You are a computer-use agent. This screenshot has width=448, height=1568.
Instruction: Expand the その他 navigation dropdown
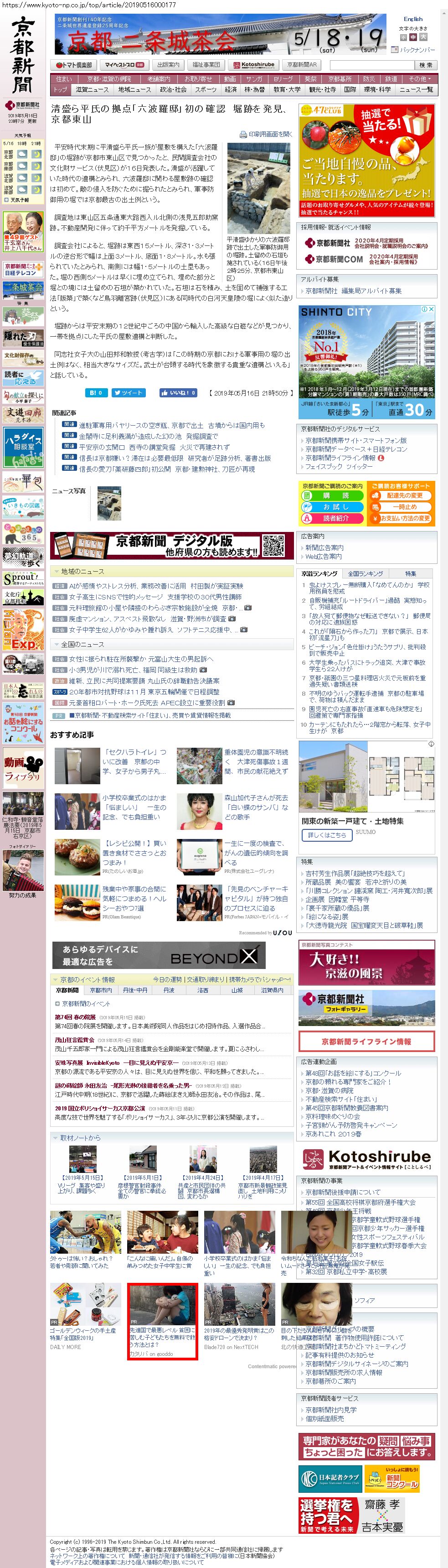(x=419, y=78)
